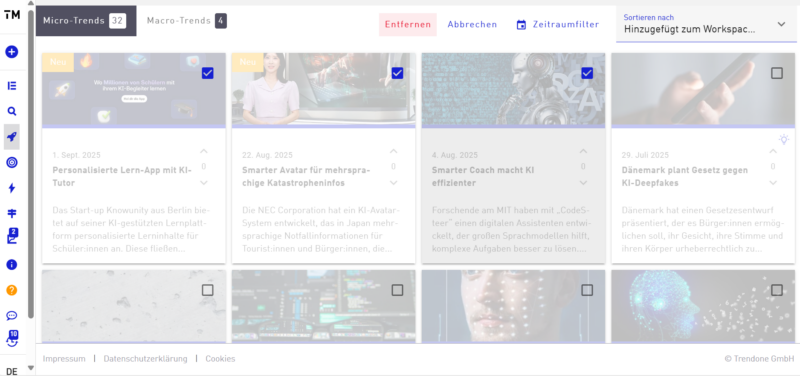Upvote the Personalisierte Lern-App card
This screenshot has height=376, width=800.
point(204,151)
